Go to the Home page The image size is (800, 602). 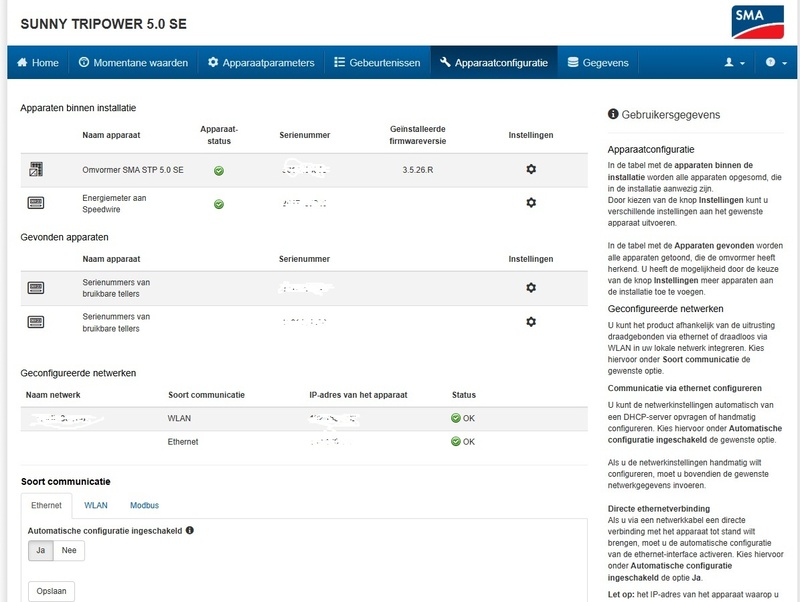coord(38,62)
